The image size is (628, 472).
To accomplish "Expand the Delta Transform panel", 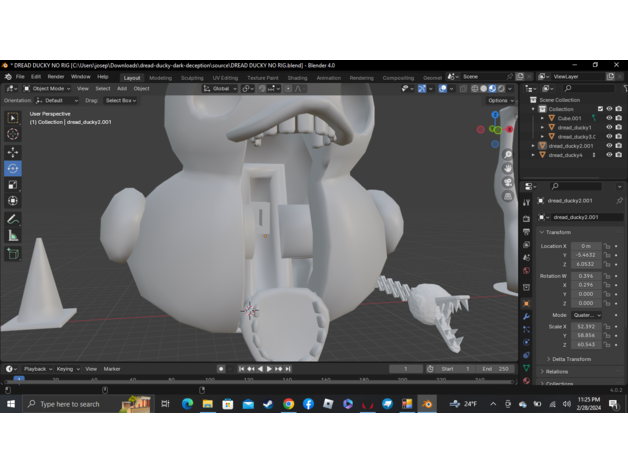I will click(570, 358).
